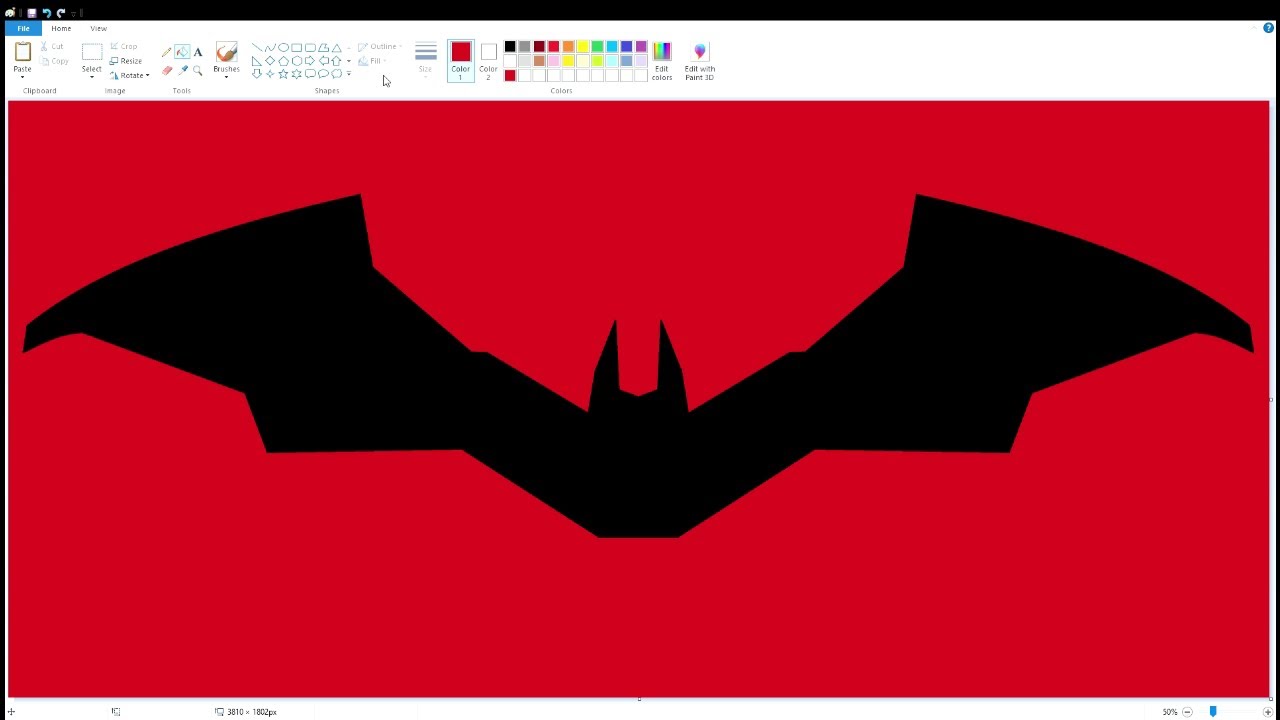Choose the Right arrow shape
Screen dimensions: 1280x720
[310, 61]
